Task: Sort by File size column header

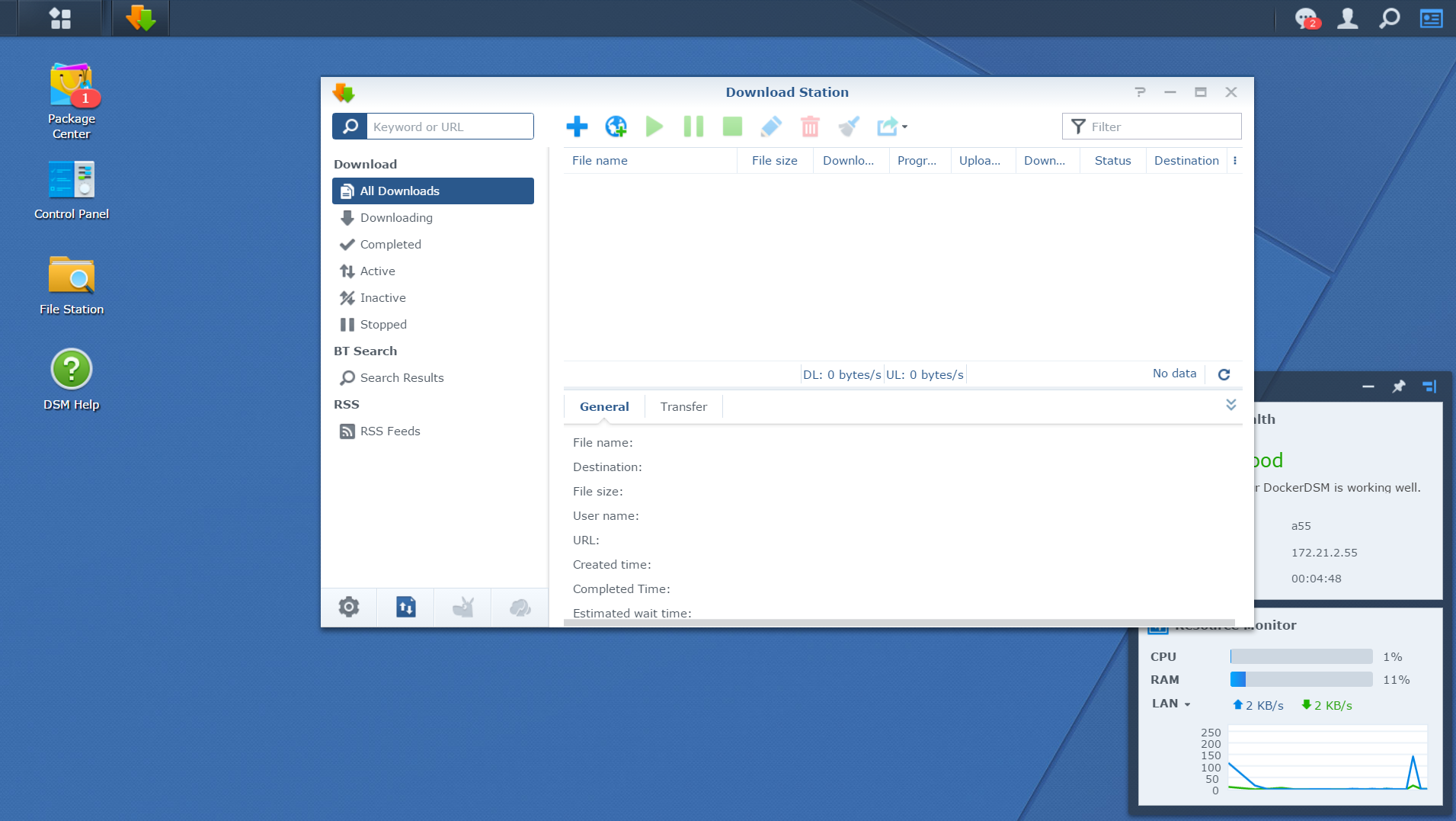Action: coord(775,161)
